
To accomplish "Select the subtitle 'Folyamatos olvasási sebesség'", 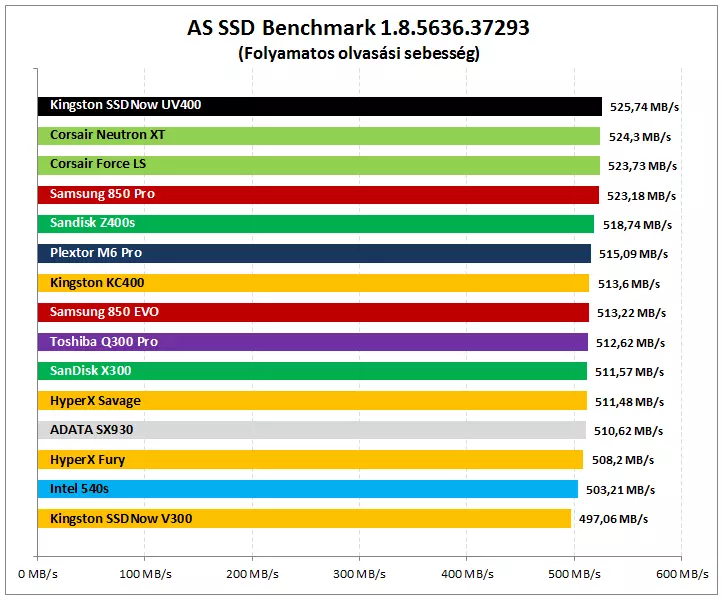I will [359, 53].
